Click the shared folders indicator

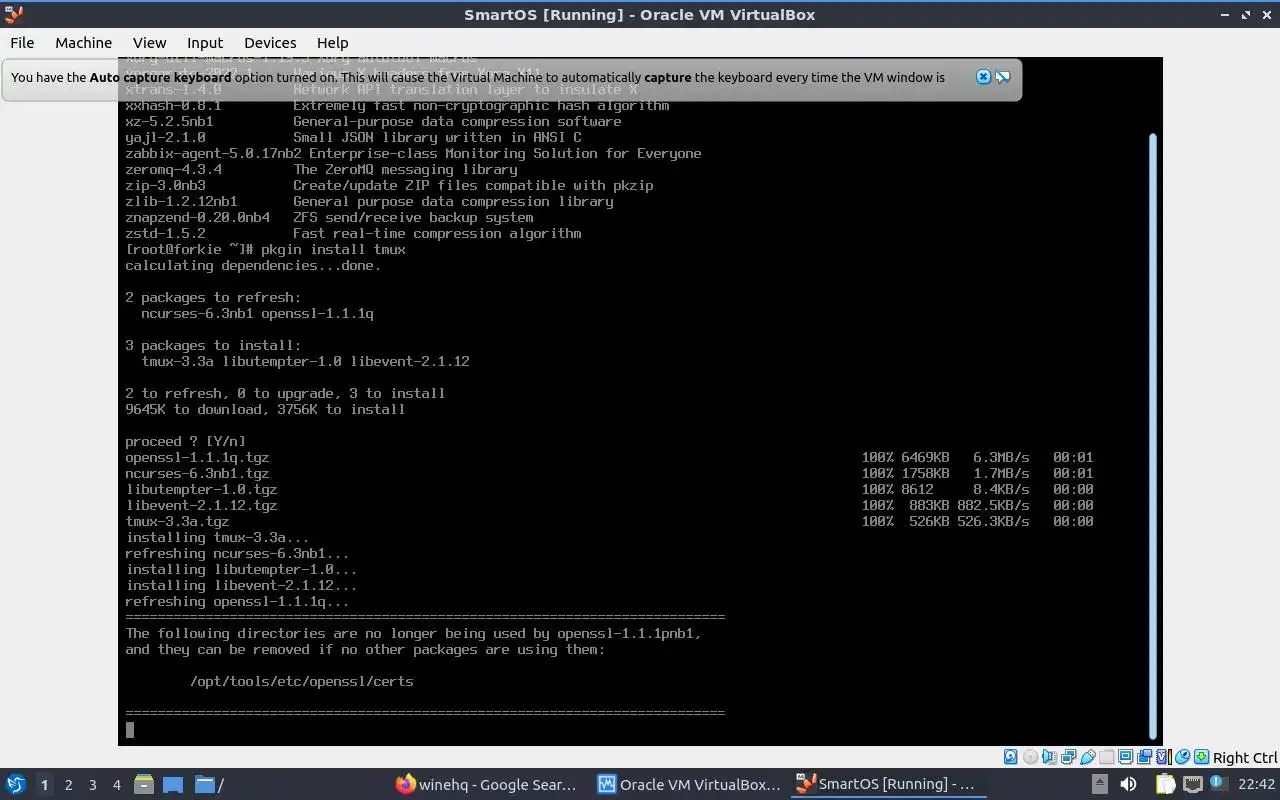coord(1106,757)
